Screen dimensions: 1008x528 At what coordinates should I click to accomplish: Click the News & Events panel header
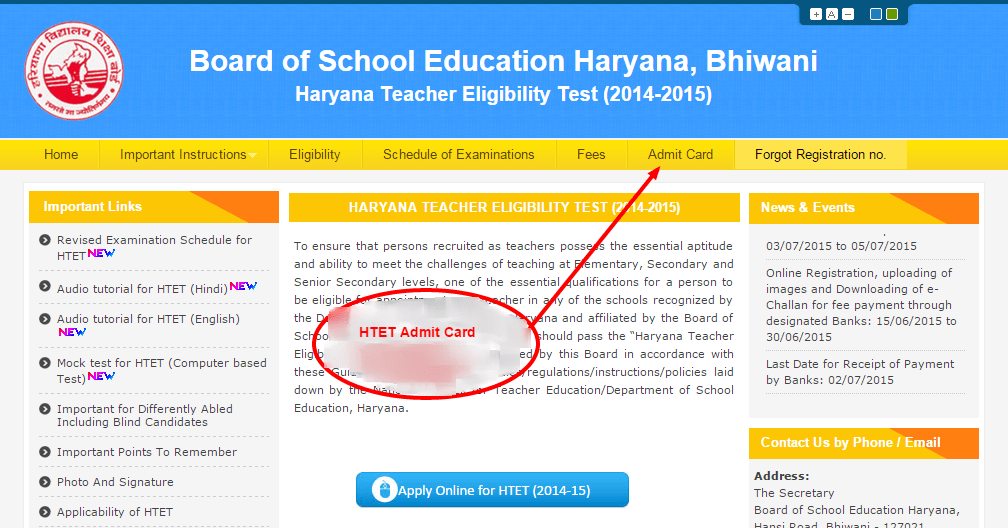[863, 208]
